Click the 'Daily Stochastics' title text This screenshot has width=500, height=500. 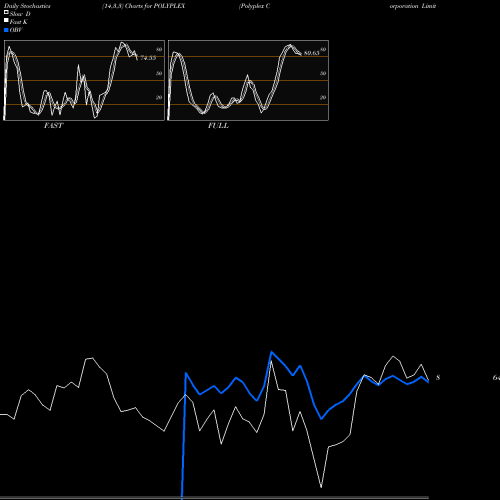pos(27,6)
